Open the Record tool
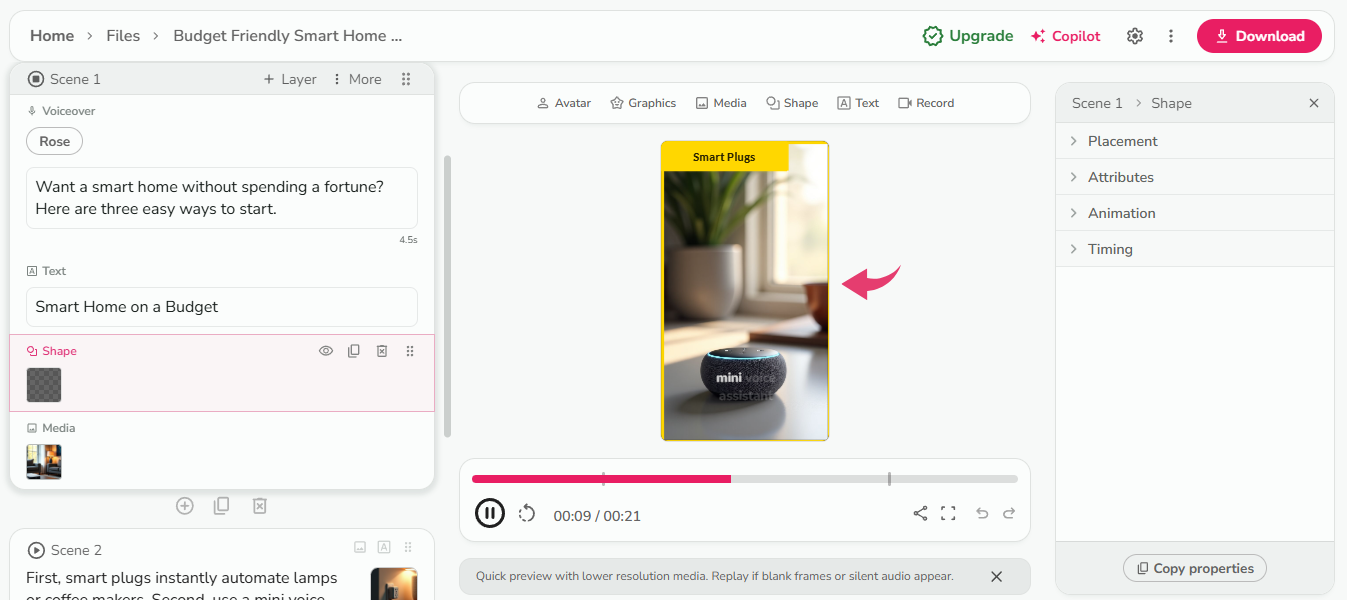This screenshot has height=600, width=1347. click(x=926, y=102)
